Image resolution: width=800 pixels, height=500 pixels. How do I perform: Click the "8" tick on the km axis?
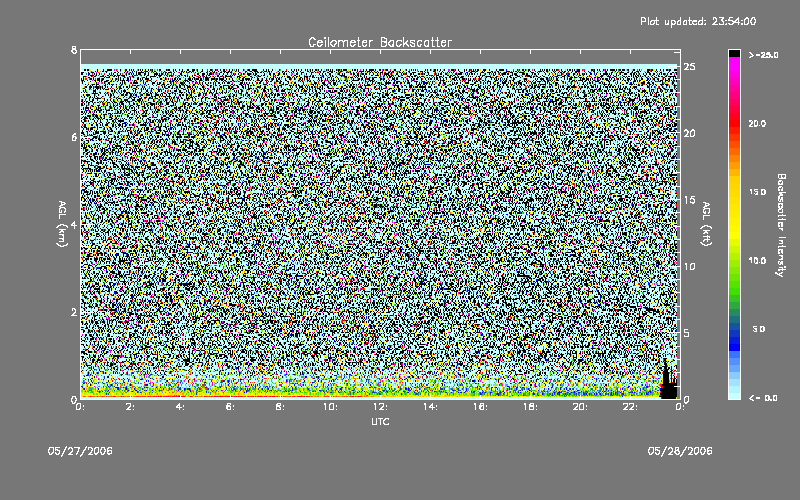point(74,50)
